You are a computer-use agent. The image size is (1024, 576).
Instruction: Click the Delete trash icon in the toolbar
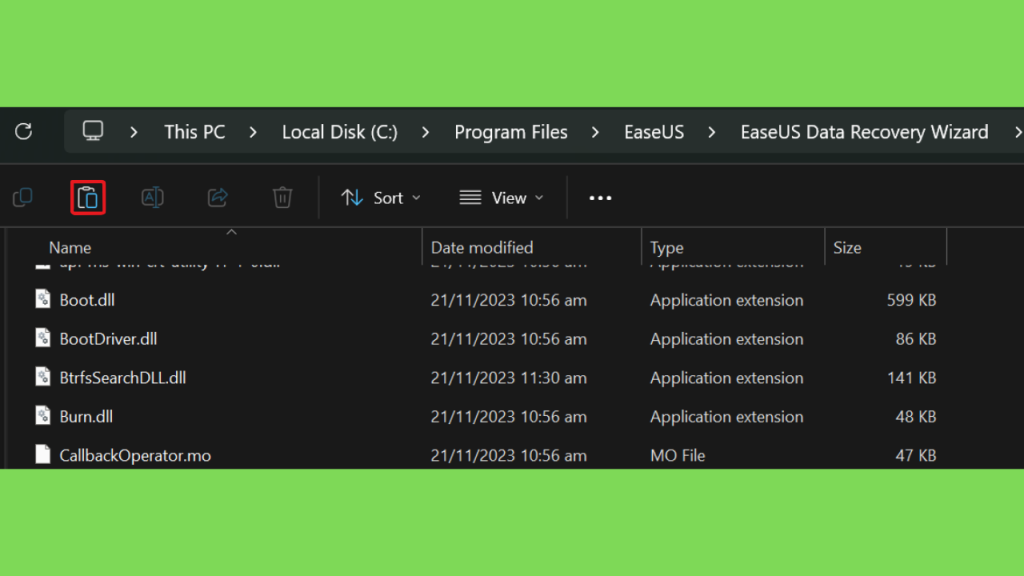(x=282, y=197)
